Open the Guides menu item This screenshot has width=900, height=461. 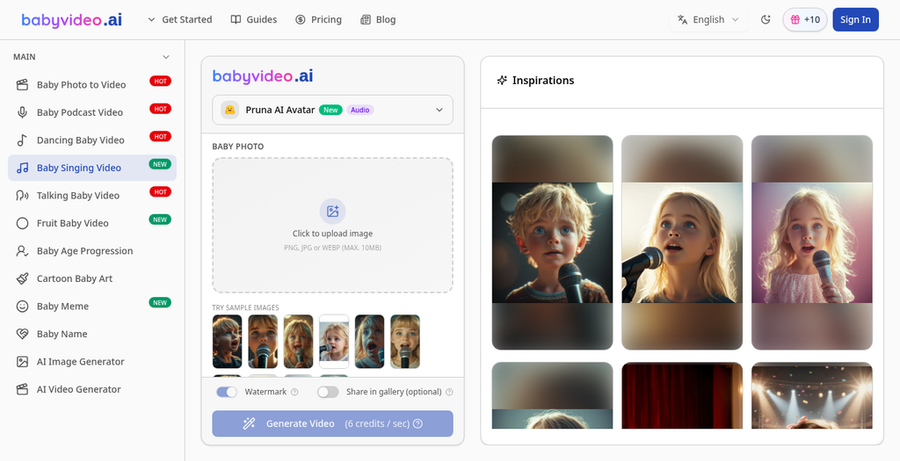254,20
